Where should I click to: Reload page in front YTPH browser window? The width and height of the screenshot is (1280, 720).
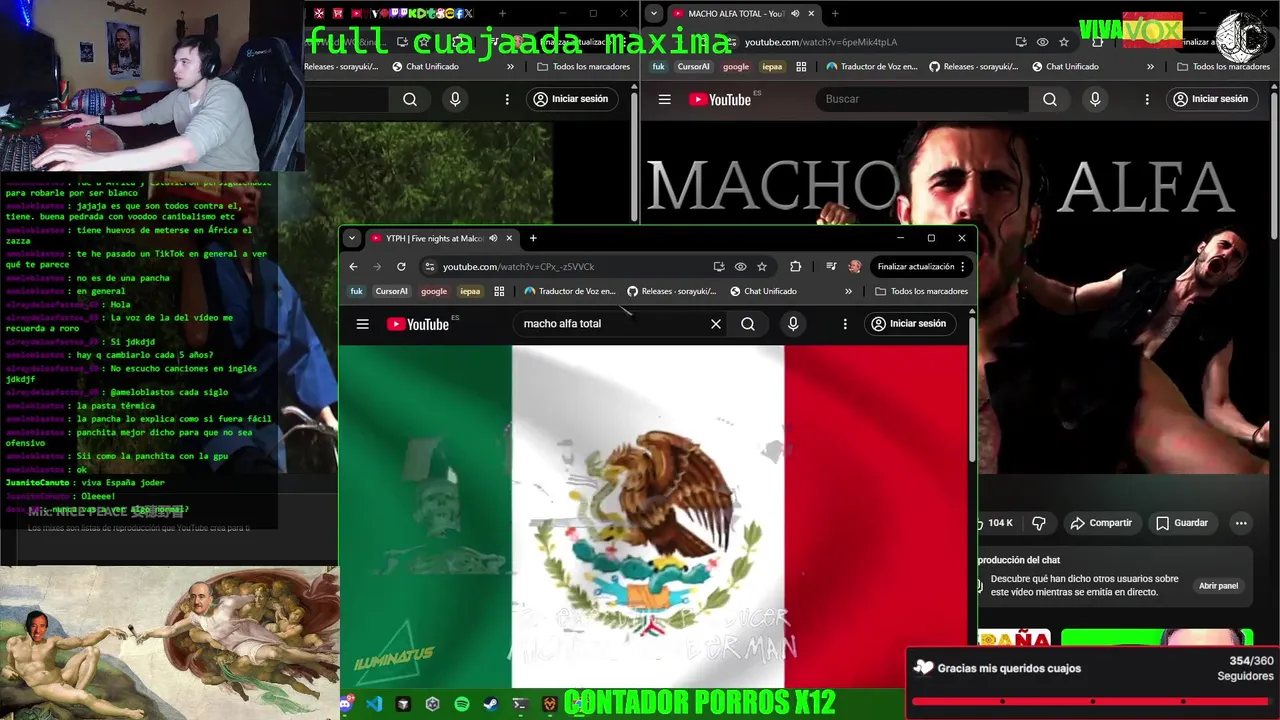point(401,267)
